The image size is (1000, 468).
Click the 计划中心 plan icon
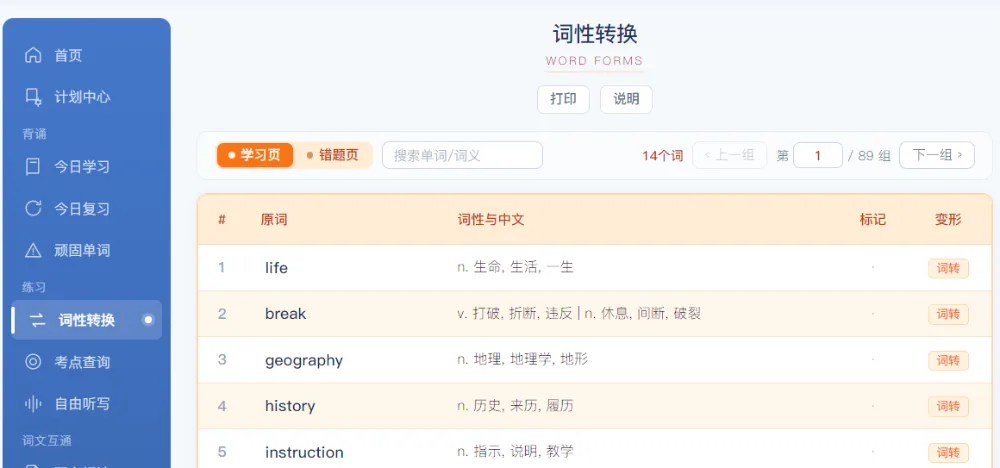tap(33, 97)
